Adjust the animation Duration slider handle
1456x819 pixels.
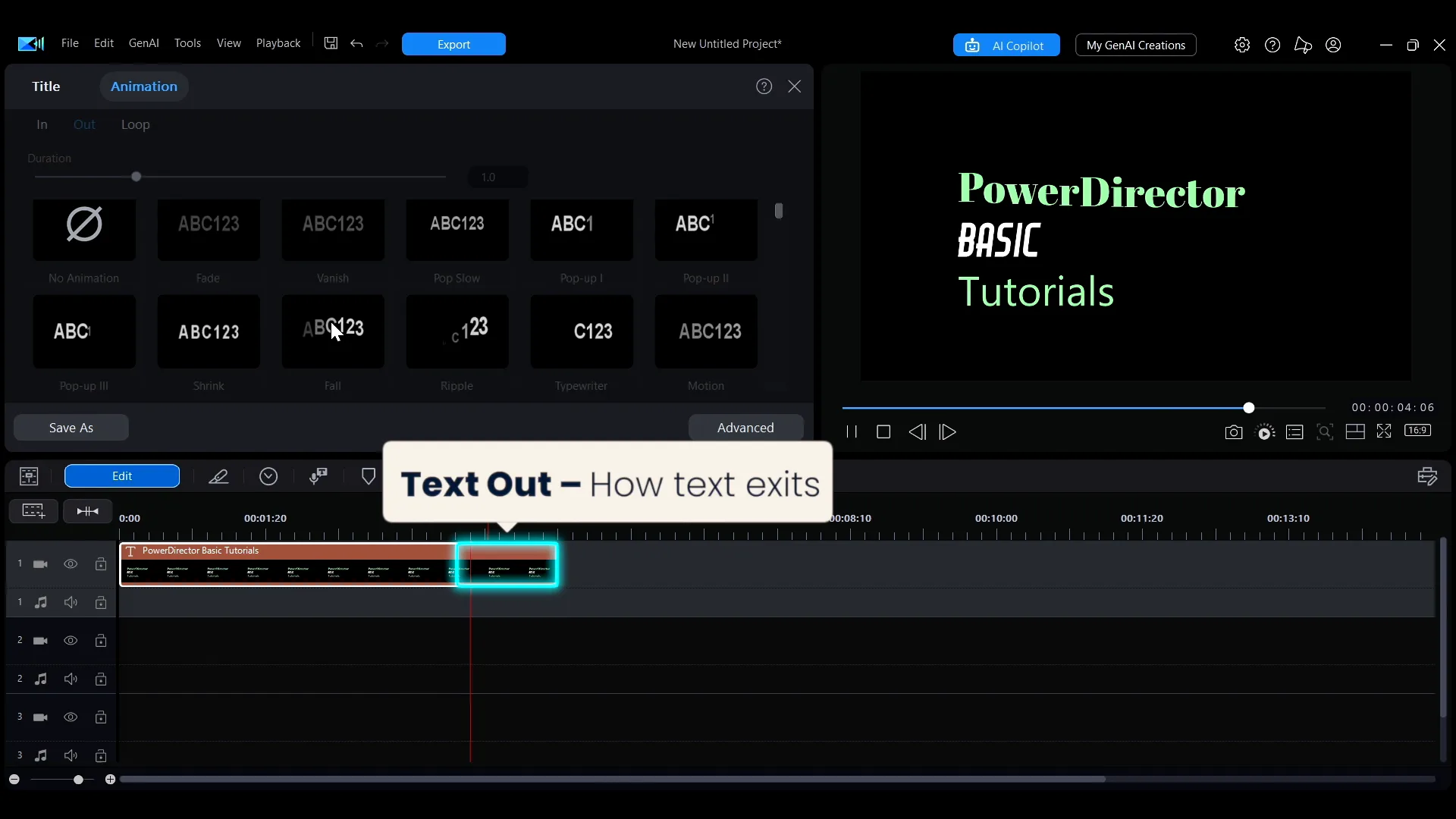point(136,177)
